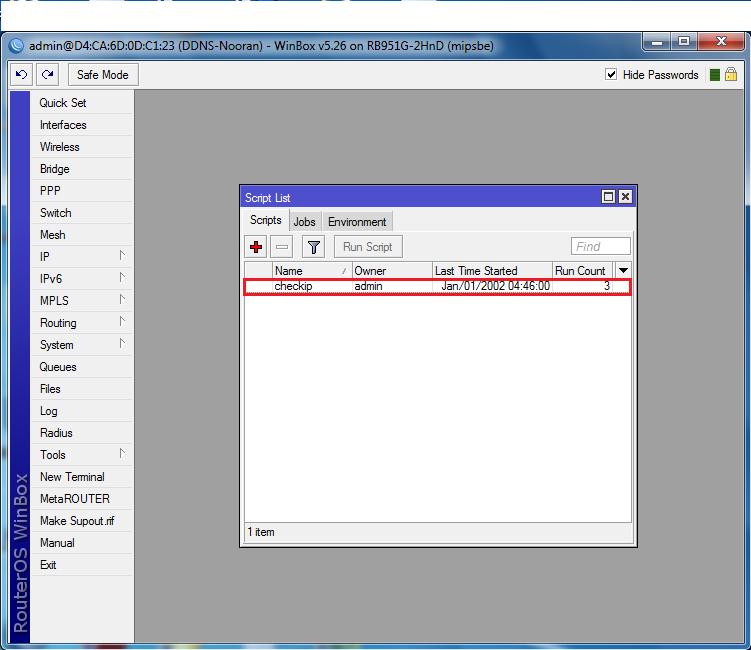Maximize the WinBox main window
Viewport: 751px width, 650px height.
pyautogui.click(x=684, y=42)
